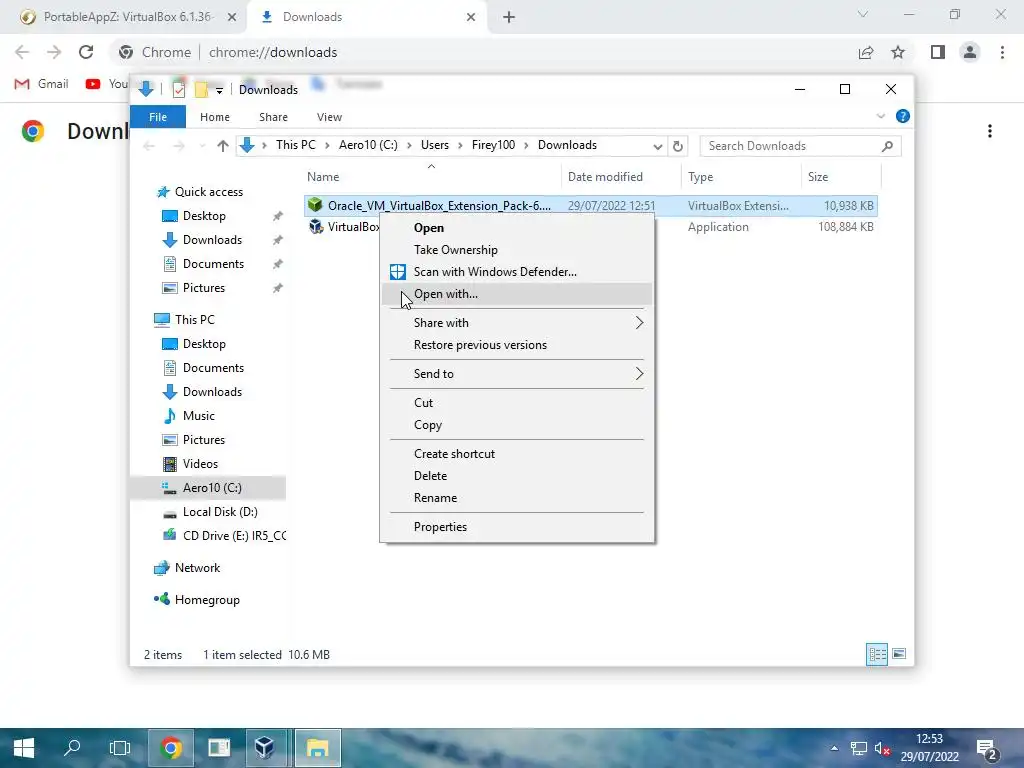
Task: Refresh the Downloads folder view
Action: pos(678,146)
